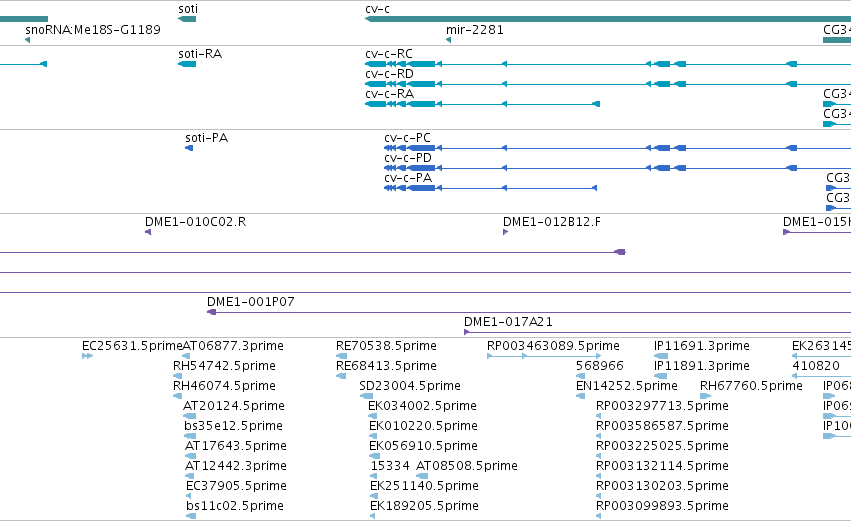Select the EC37905.5prime EST label
Viewport: 851px width, 521px height.
(236, 486)
